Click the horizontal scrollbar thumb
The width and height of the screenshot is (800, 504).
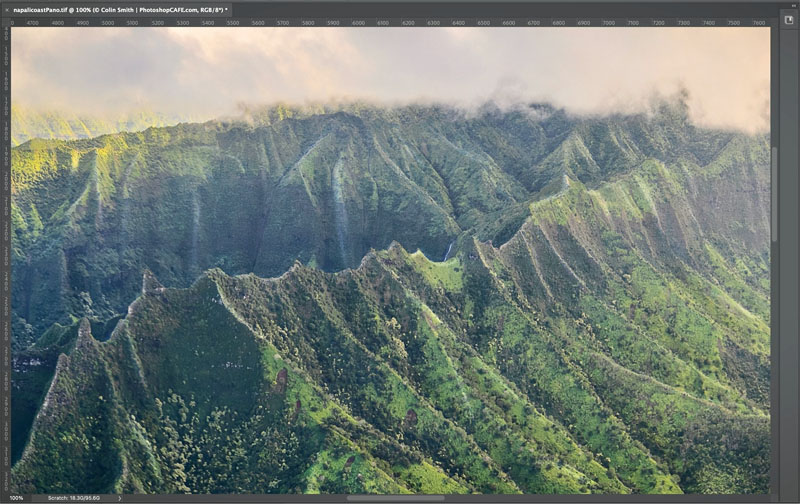click(395, 498)
